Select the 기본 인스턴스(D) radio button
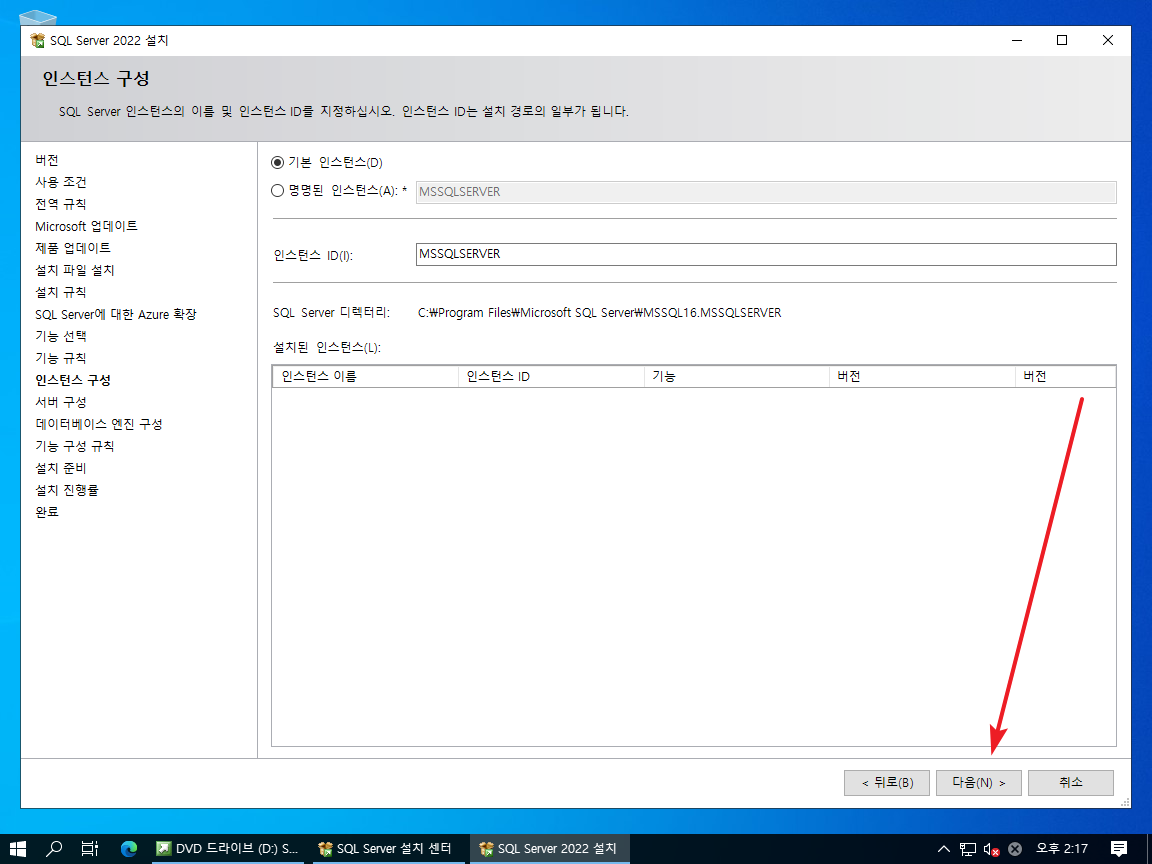The height and width of the screenshot is (864, 1152). tap(278, 162)
